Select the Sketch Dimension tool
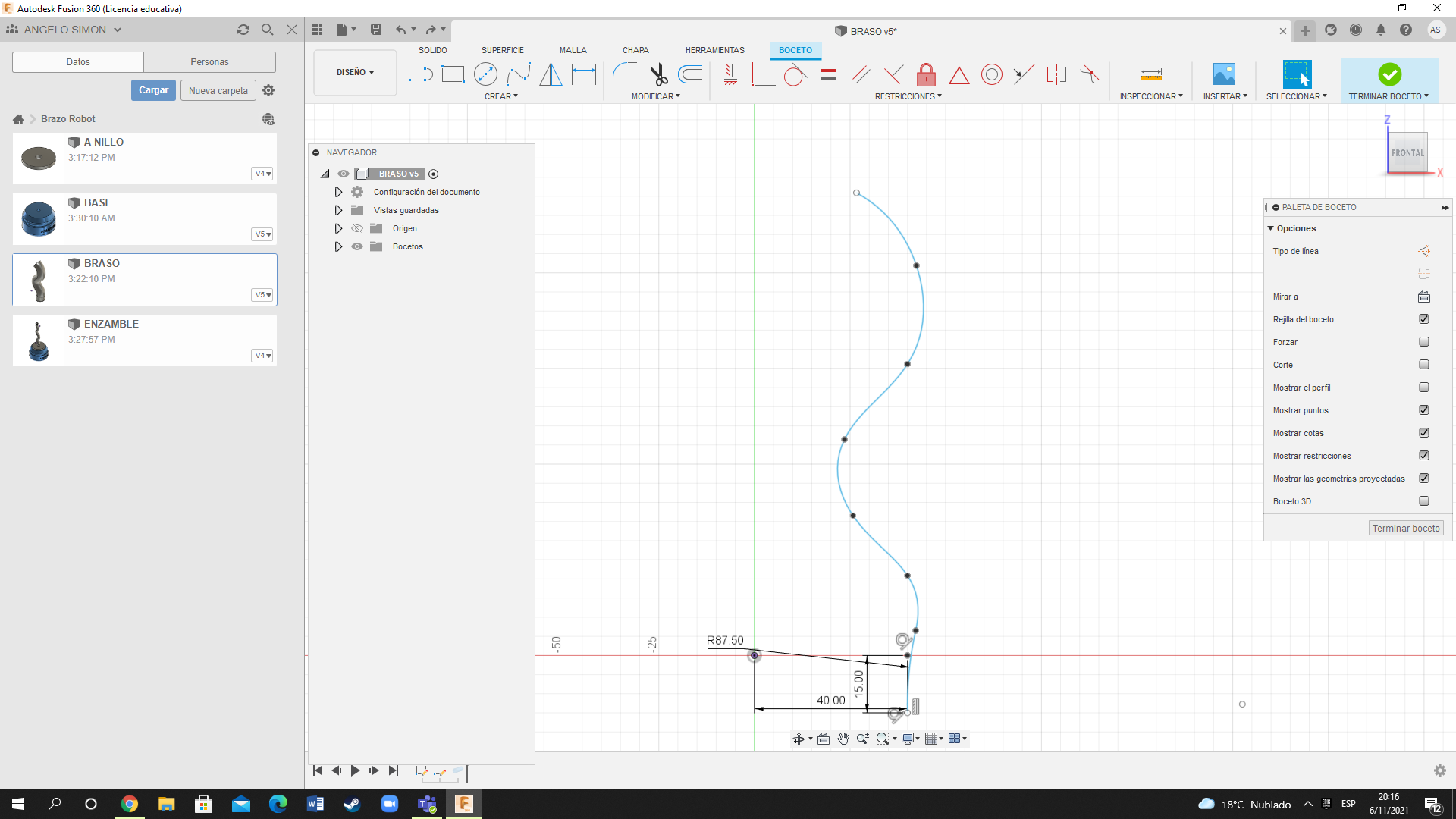The height and width of the screenshot is (819, 1456). 584,74
